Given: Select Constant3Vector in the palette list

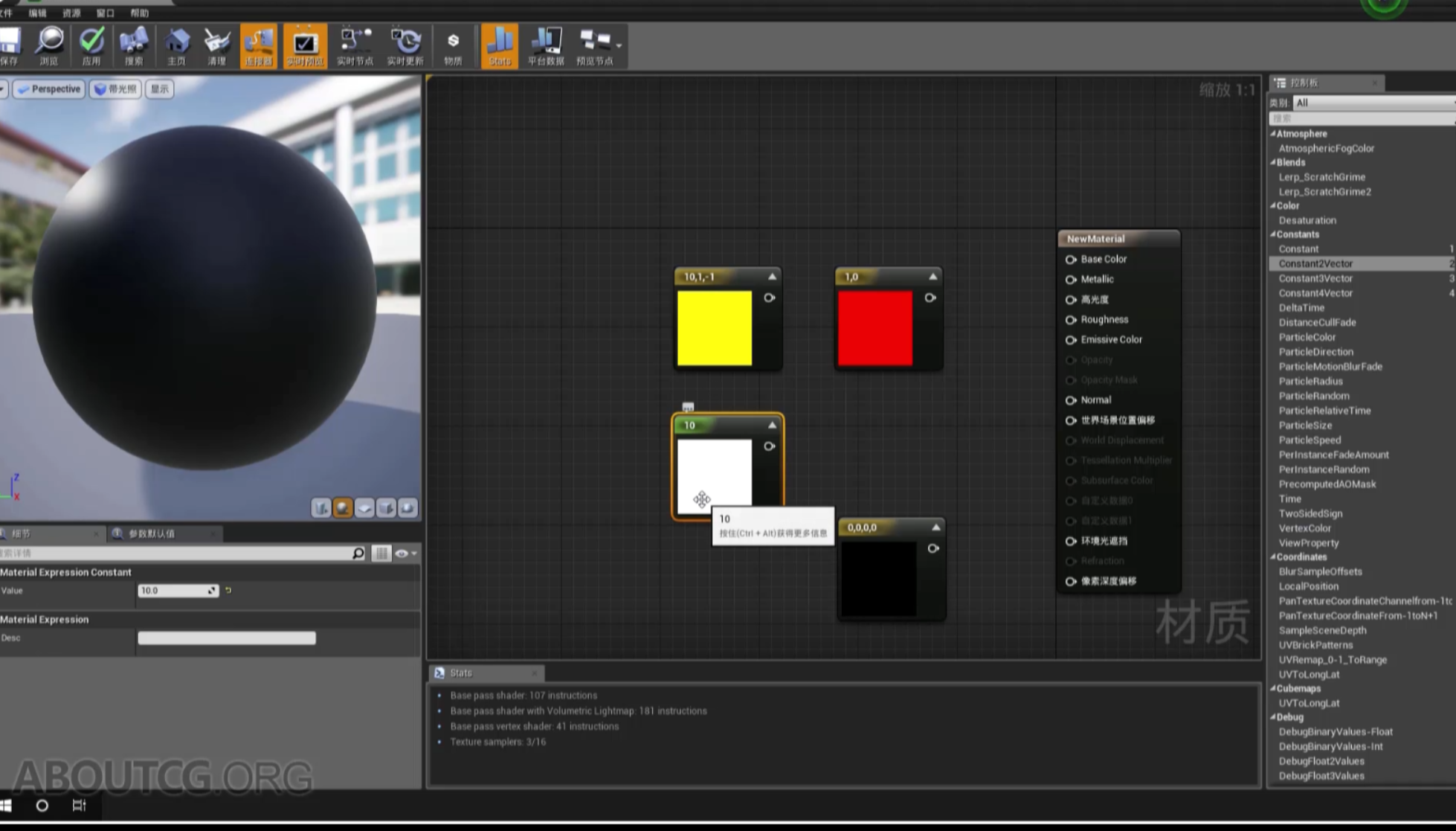Looking at the screenshot, I should tap(1315, 278).
